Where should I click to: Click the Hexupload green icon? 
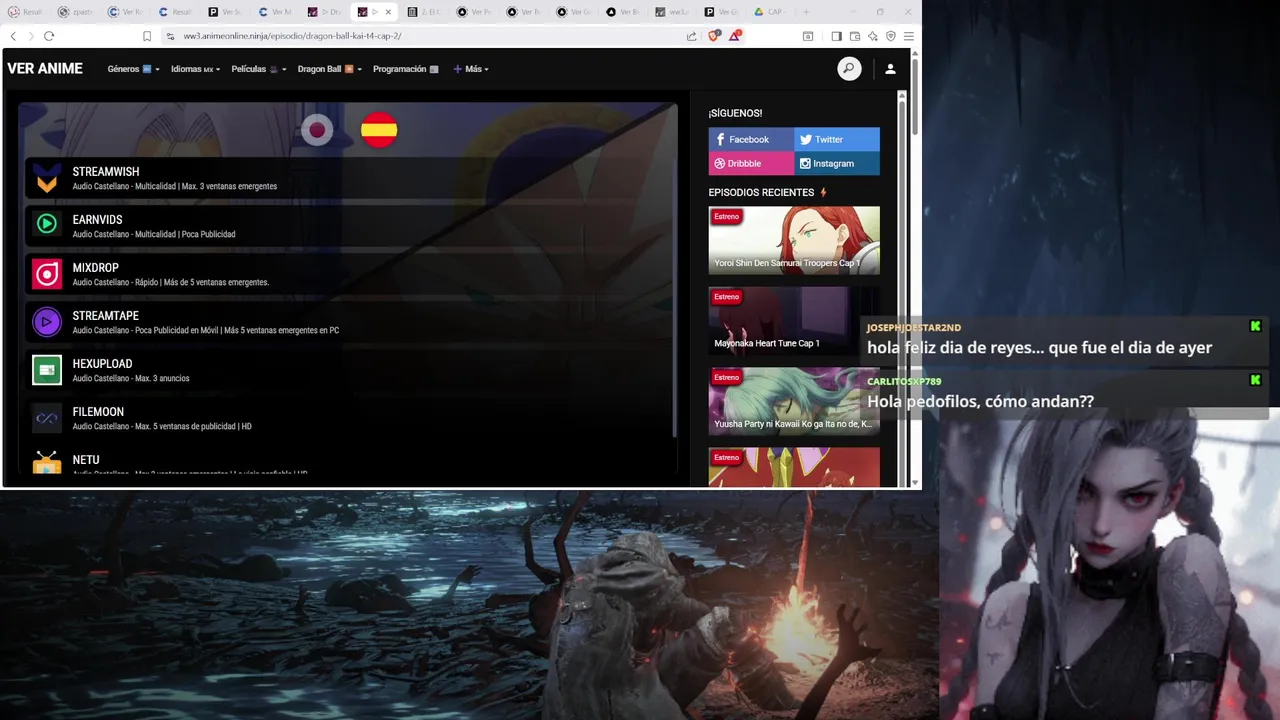pos(47,370)
